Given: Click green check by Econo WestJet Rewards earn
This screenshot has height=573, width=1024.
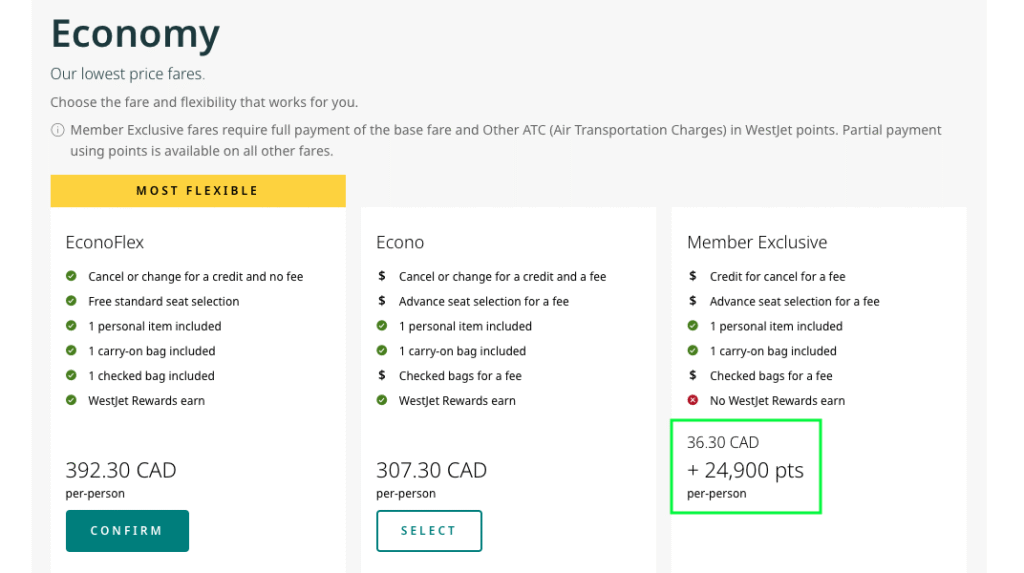Looking at the screenshot, I should pos(382,401).
